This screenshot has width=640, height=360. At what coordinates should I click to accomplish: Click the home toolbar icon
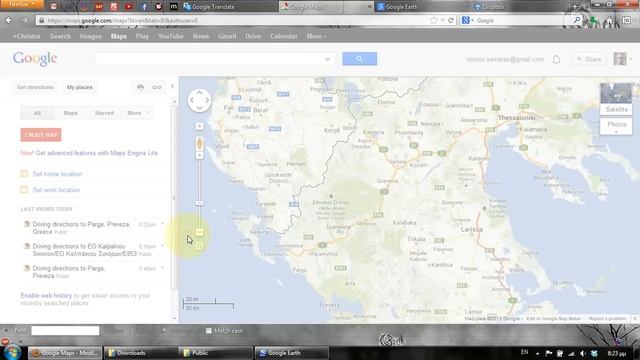point(609,20)
